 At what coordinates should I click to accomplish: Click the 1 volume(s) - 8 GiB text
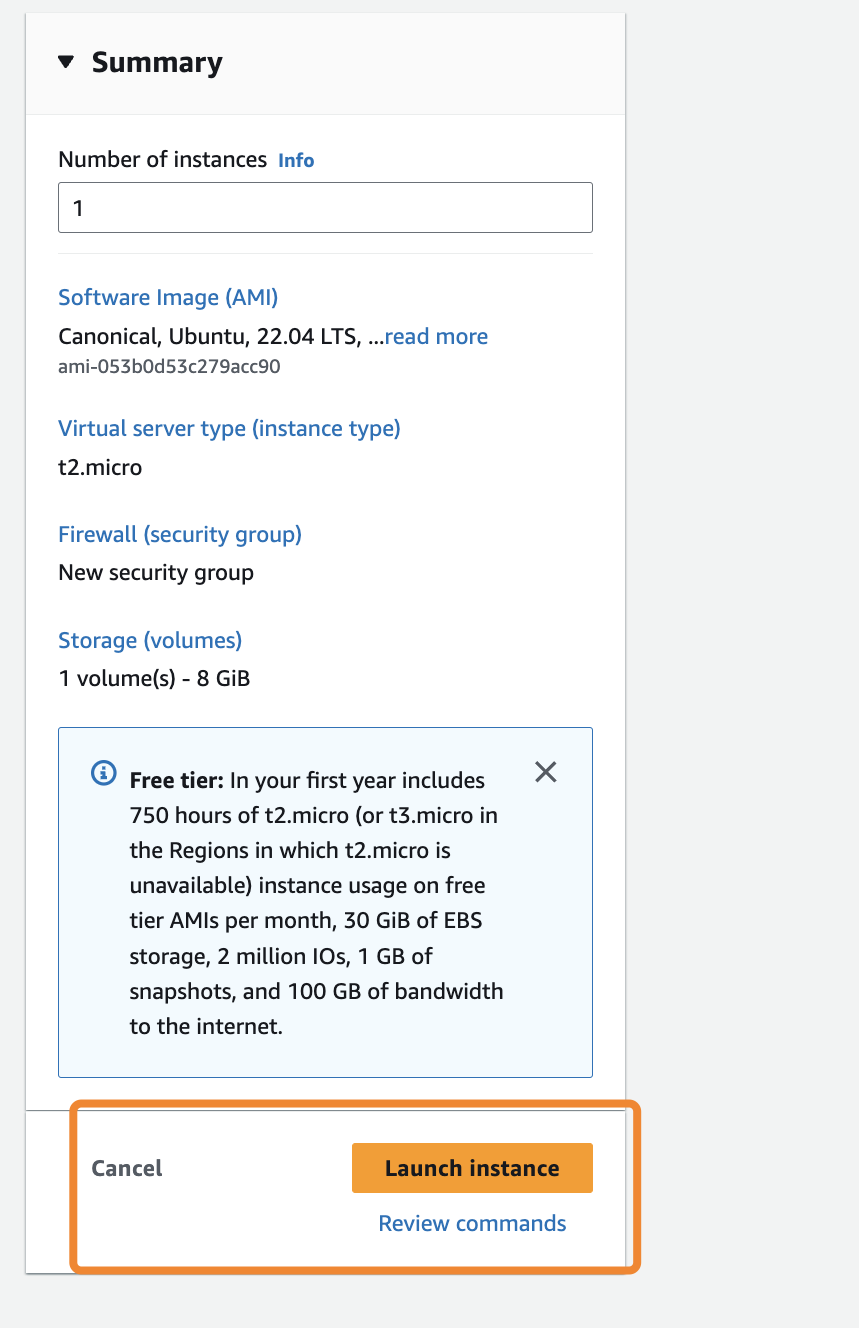point(154,679)
